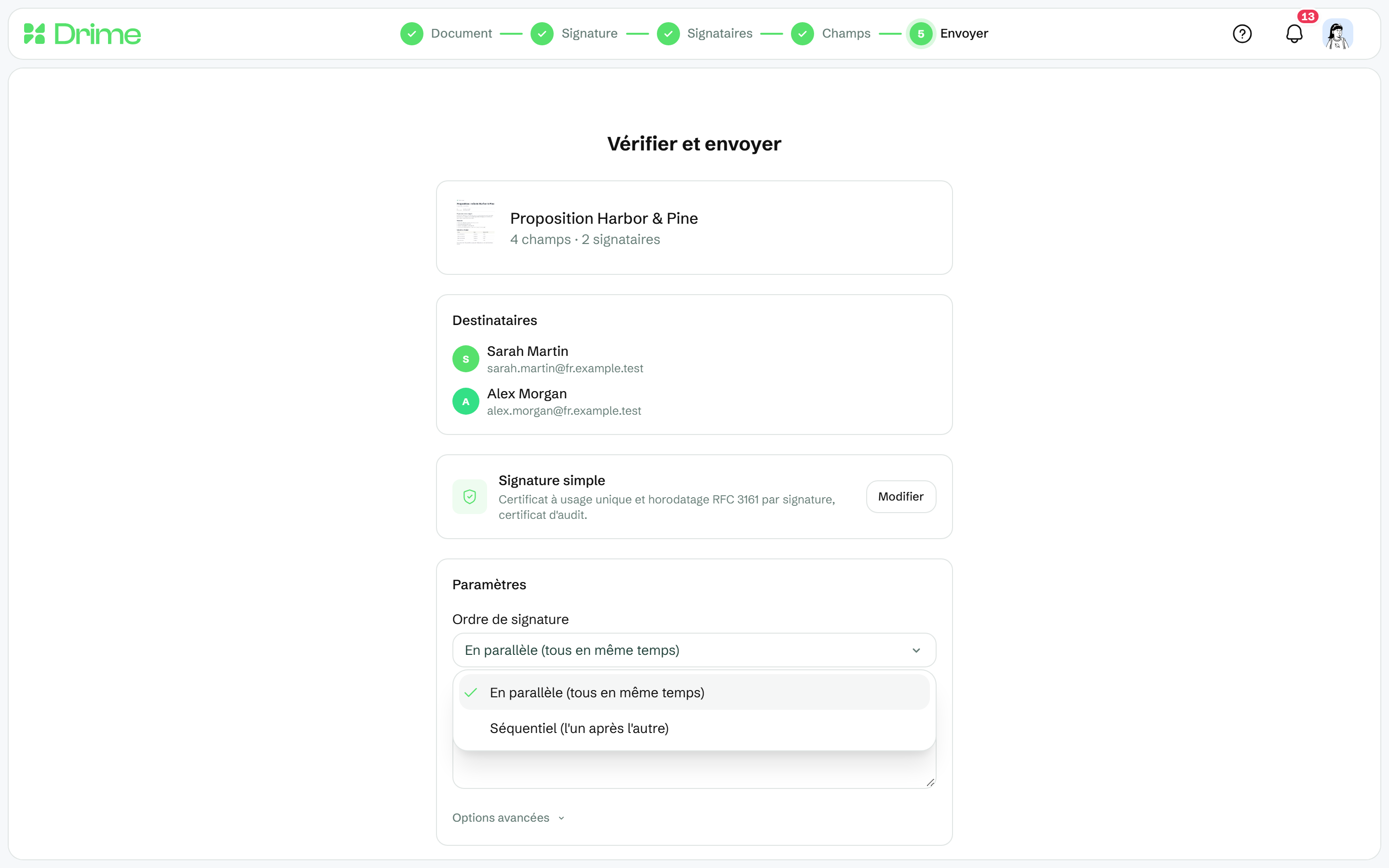The image size is (1389, 868).
Task: Click the Envoyer step label
Action: (x=964, y=33)
